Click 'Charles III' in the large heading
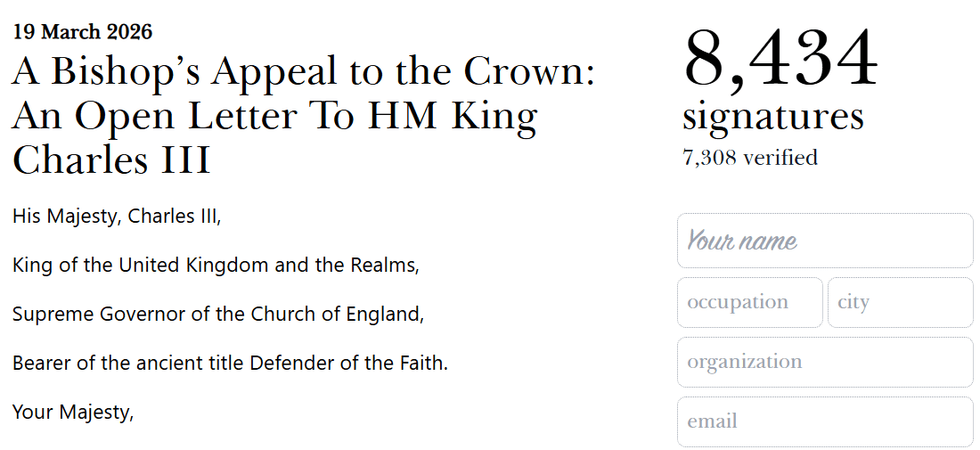 click(x=111, y=159)
